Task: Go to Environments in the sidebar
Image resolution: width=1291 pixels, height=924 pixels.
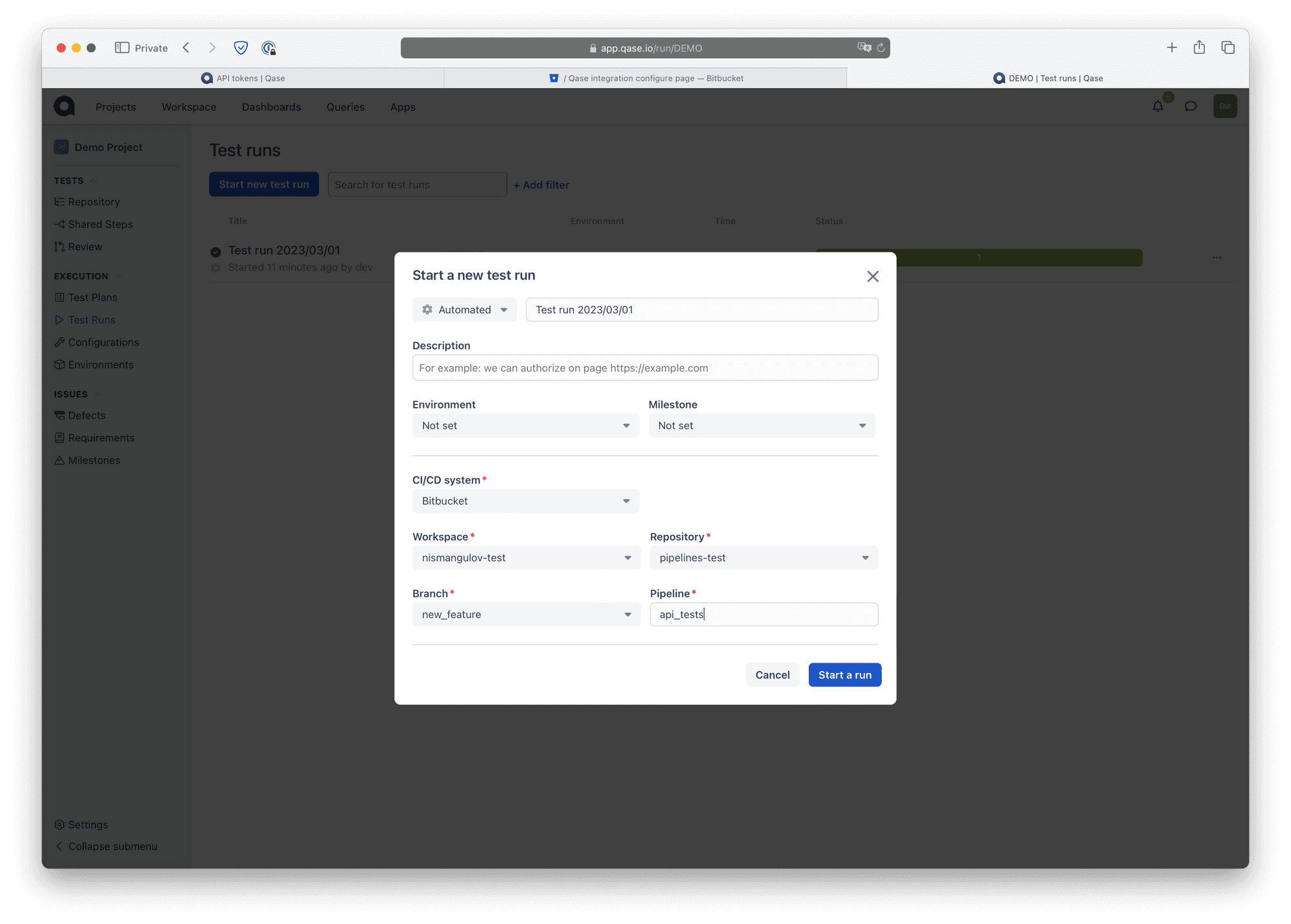Action: [94, 365]
